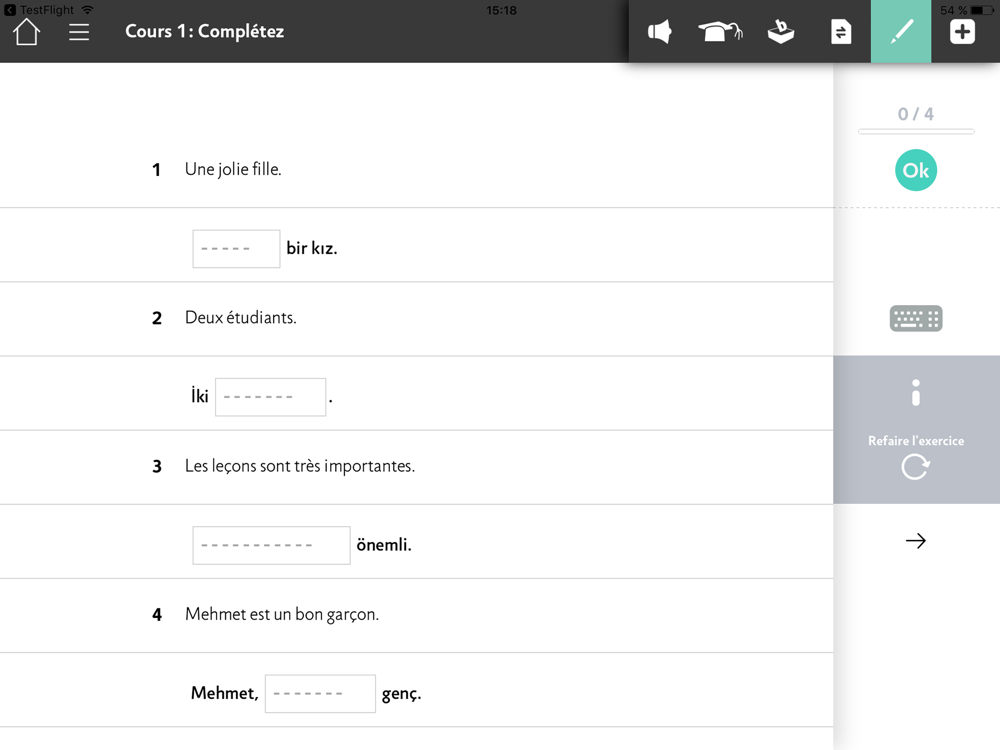This screenshot has width=1000, height=750.
Task: Tap the info i icon
Action: click(x=916, y=393)
